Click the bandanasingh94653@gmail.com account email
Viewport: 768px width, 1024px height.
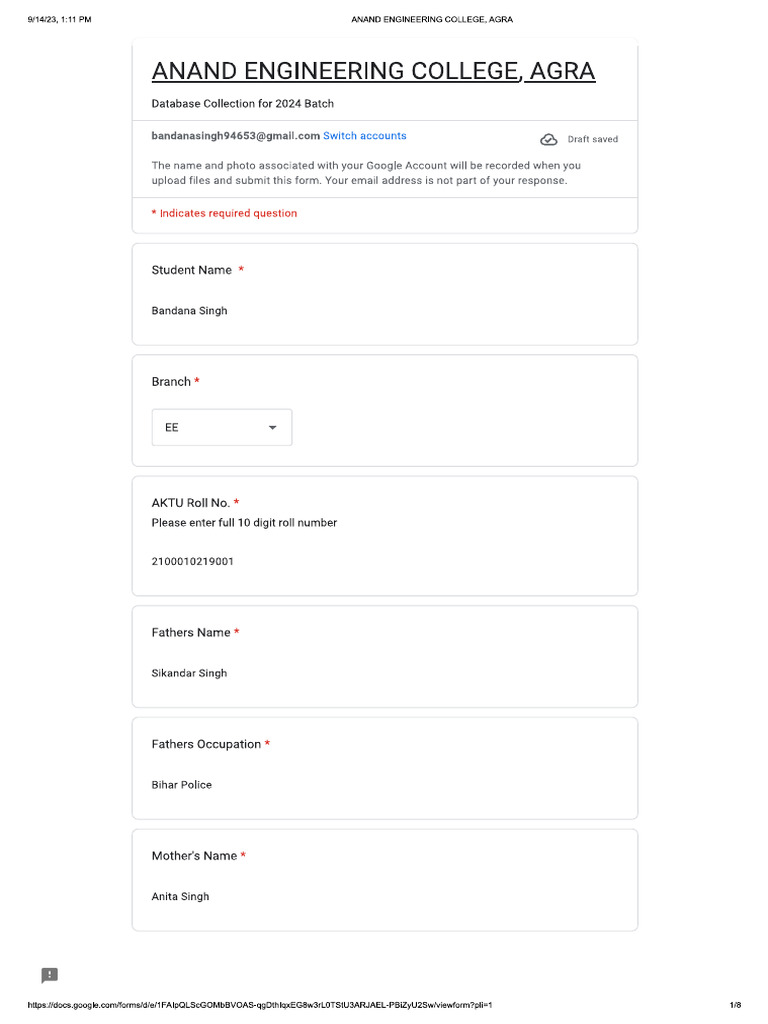235,136
